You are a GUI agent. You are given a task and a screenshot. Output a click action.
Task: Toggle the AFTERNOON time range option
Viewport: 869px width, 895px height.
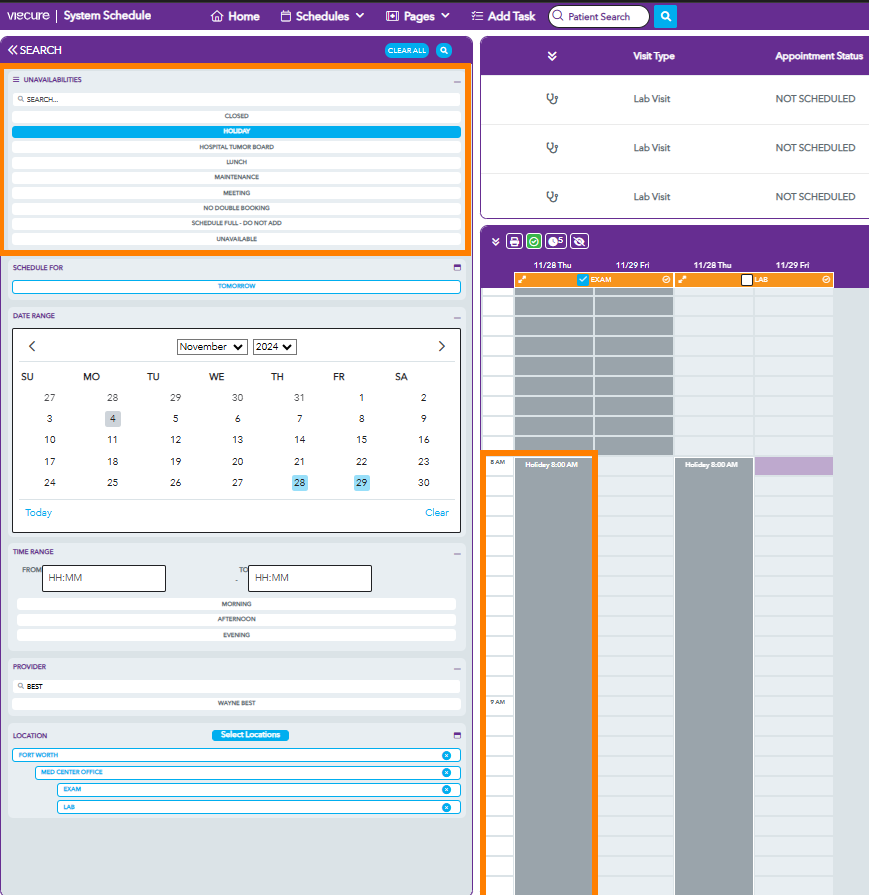coord(236,619)
